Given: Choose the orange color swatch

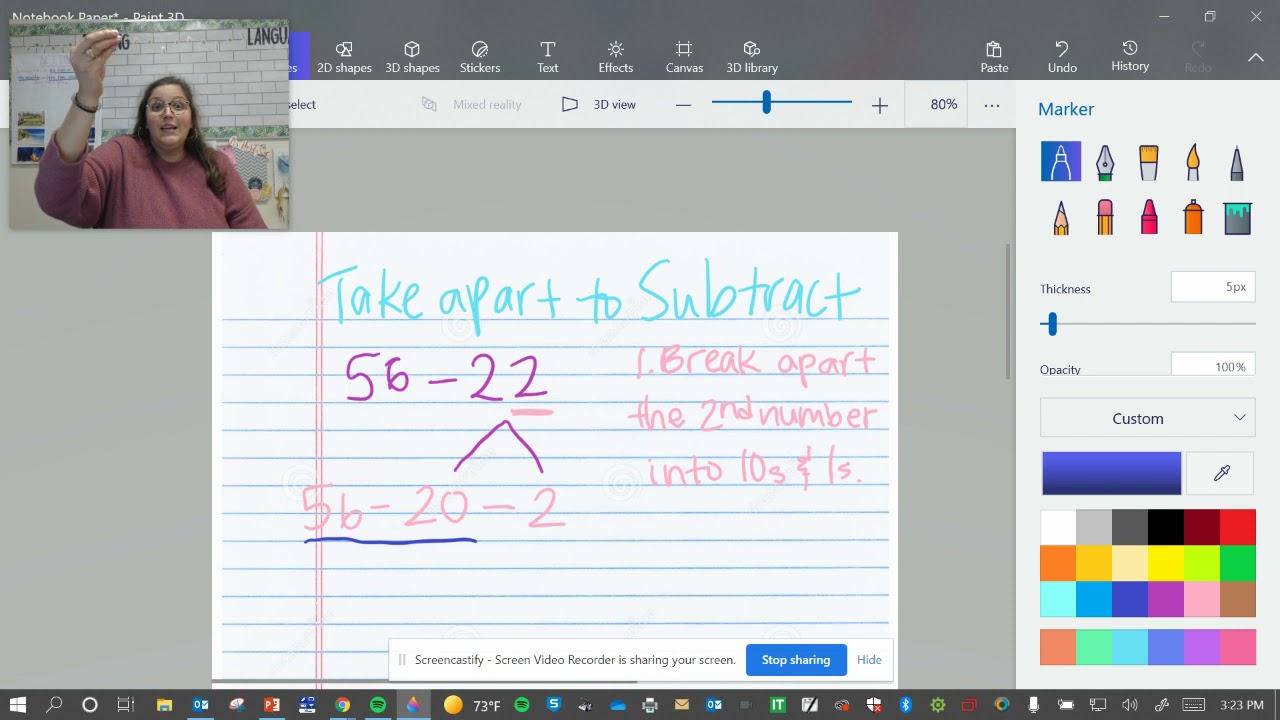Looking at the screenshot, I should [1058, 563].
